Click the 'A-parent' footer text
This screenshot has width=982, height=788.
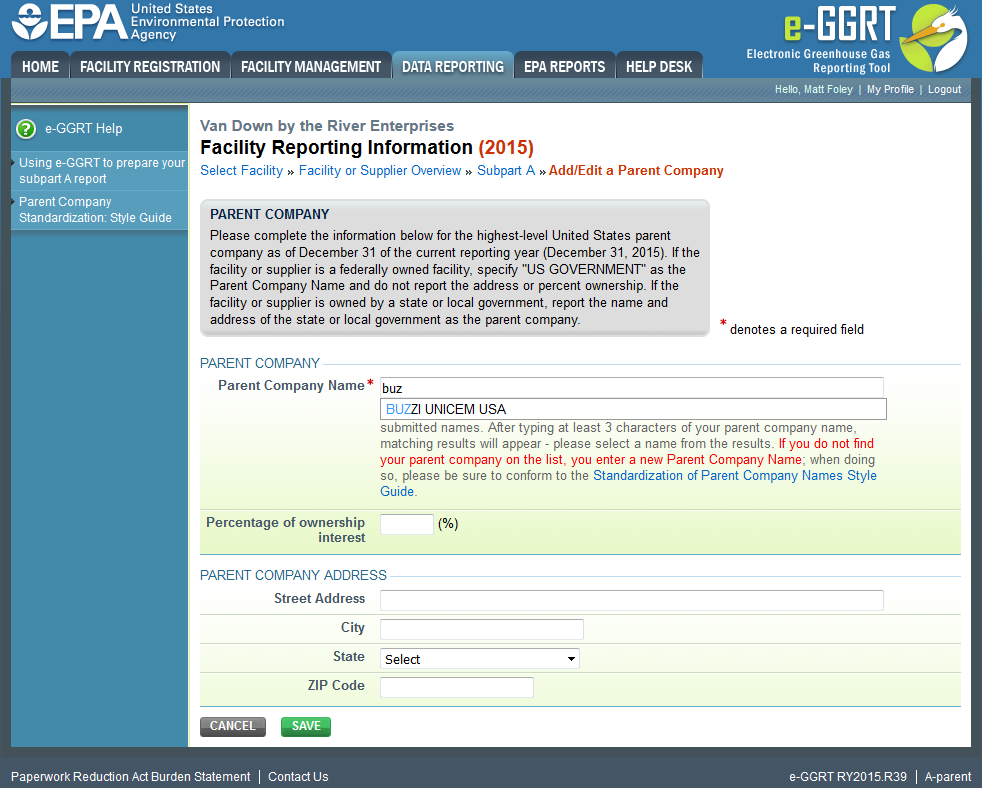tap(948, 777)
